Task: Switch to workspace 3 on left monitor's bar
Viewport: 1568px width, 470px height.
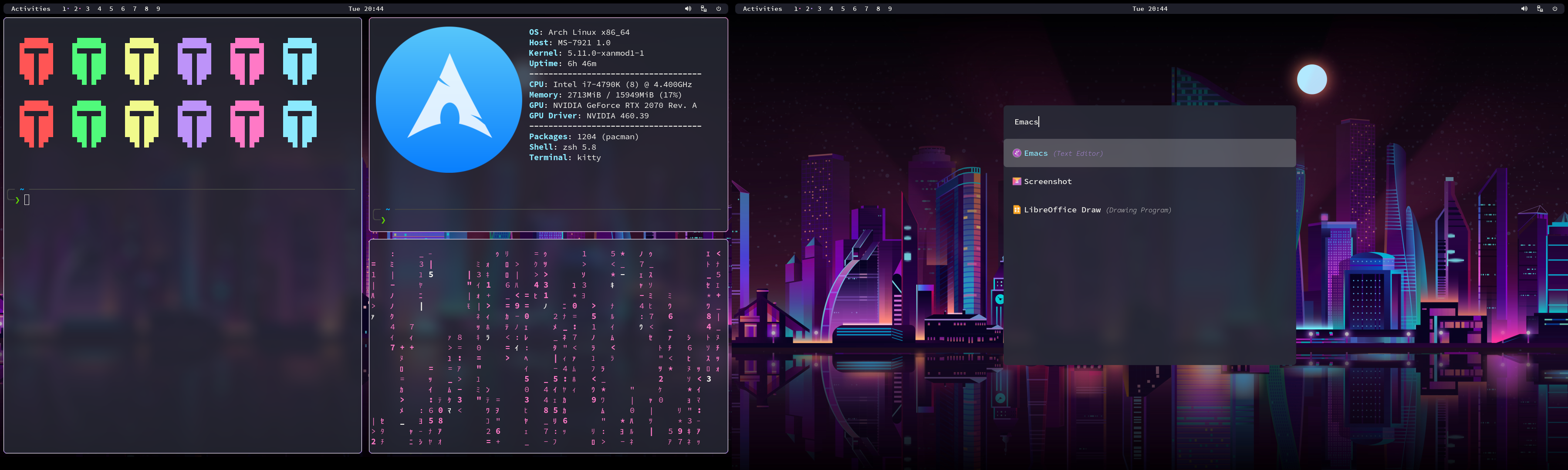Action: (88, 9)
